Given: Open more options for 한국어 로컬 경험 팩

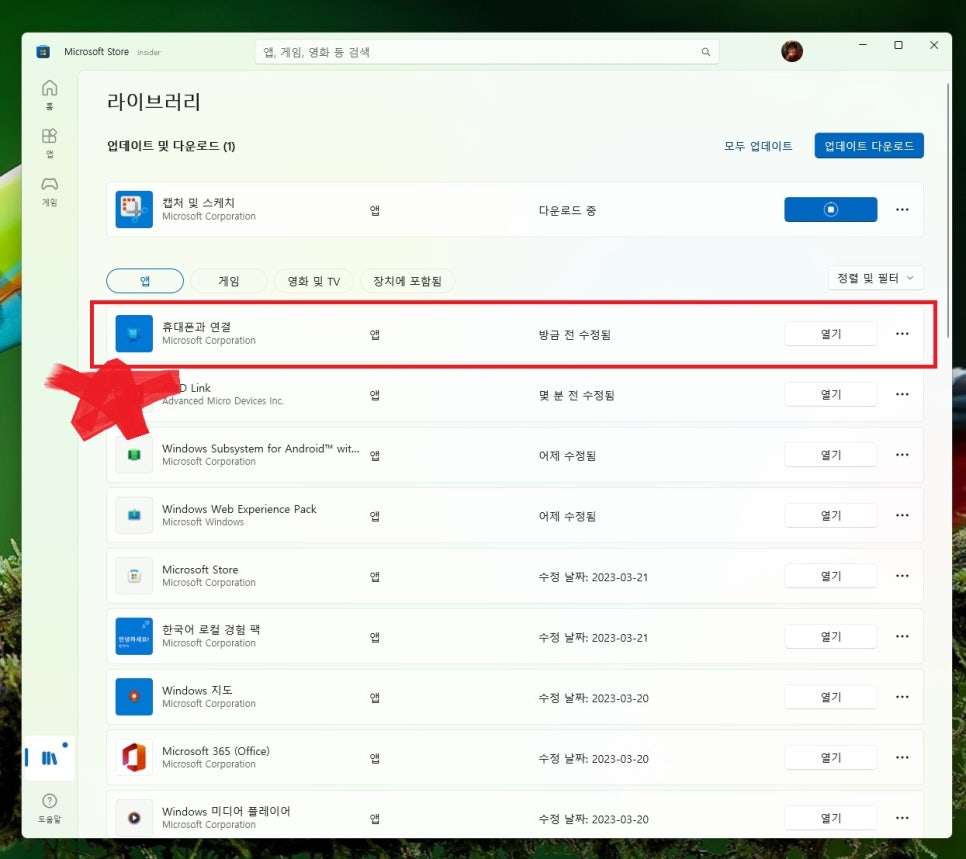Looking at the screenshot, I should 902,636.
